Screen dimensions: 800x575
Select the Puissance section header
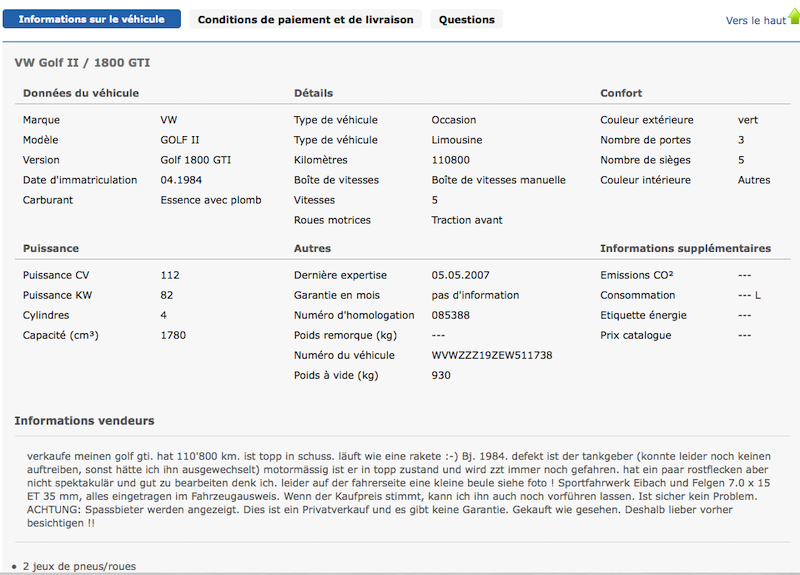pyautogui.click(x=51, y=248)
